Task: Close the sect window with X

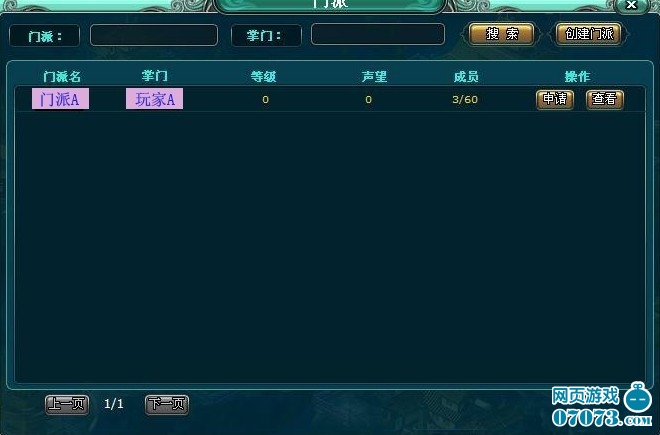Action: point(631,5)
